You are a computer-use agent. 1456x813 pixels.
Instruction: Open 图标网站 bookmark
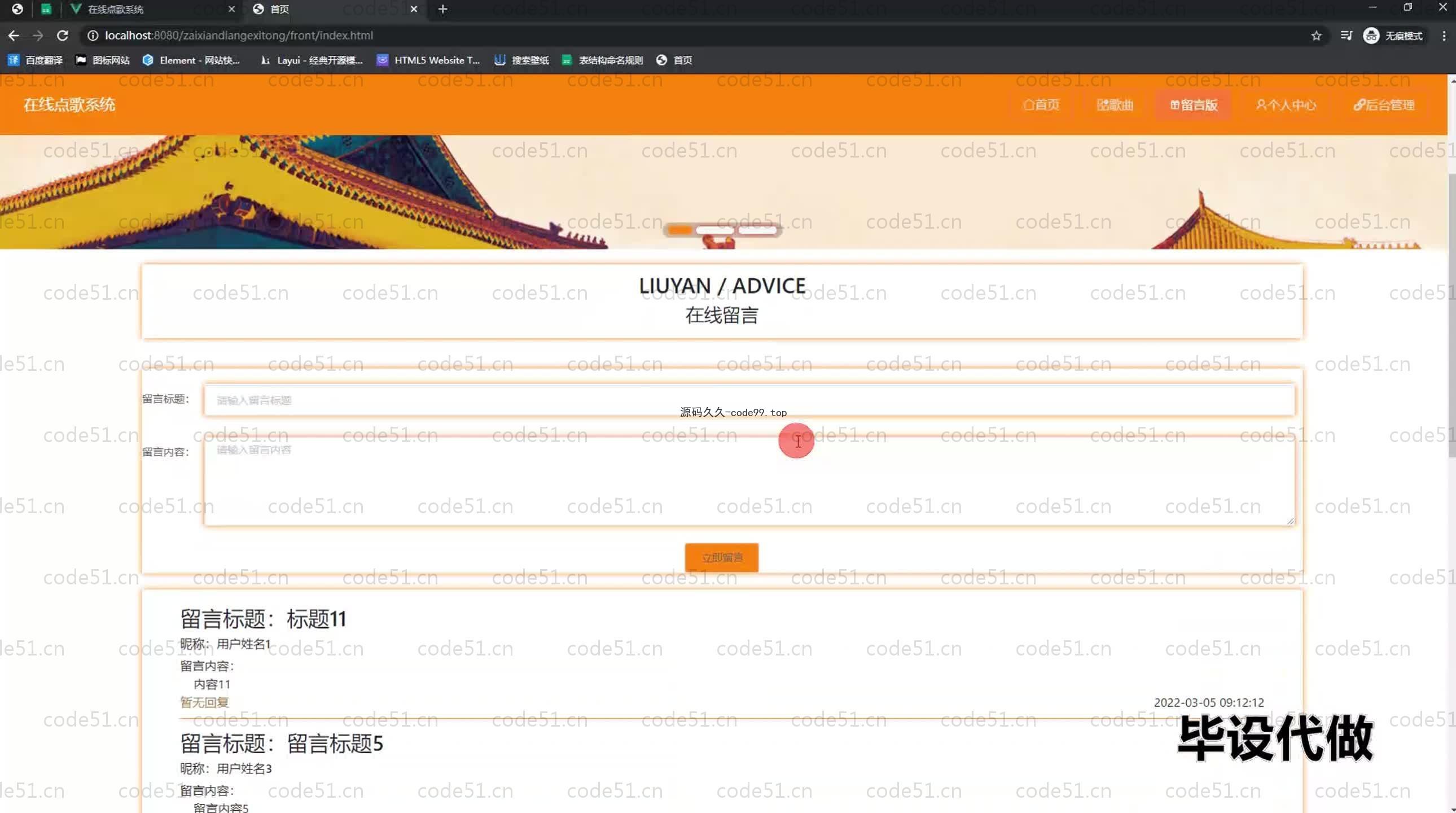coord(102,60)
